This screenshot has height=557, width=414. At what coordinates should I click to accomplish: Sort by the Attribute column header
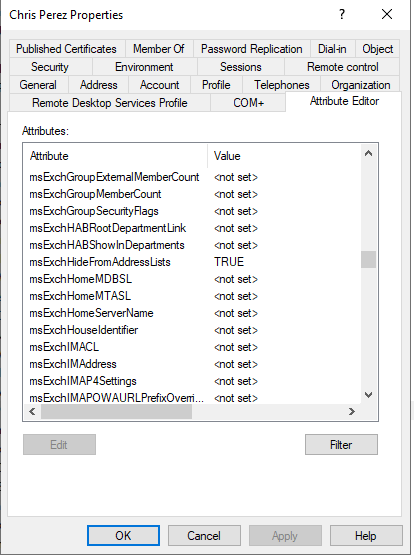click(115, 156)
